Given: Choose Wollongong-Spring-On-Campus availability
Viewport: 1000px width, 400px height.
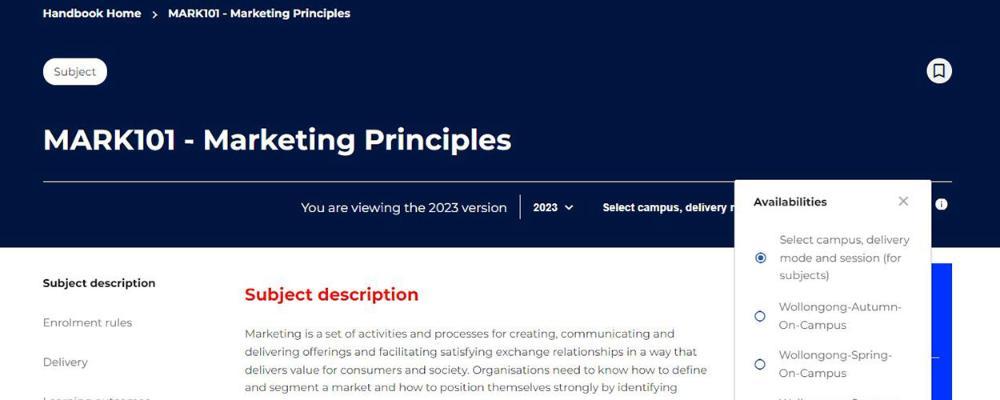Looking at the screenshot, I should click(x=760, y=364).
